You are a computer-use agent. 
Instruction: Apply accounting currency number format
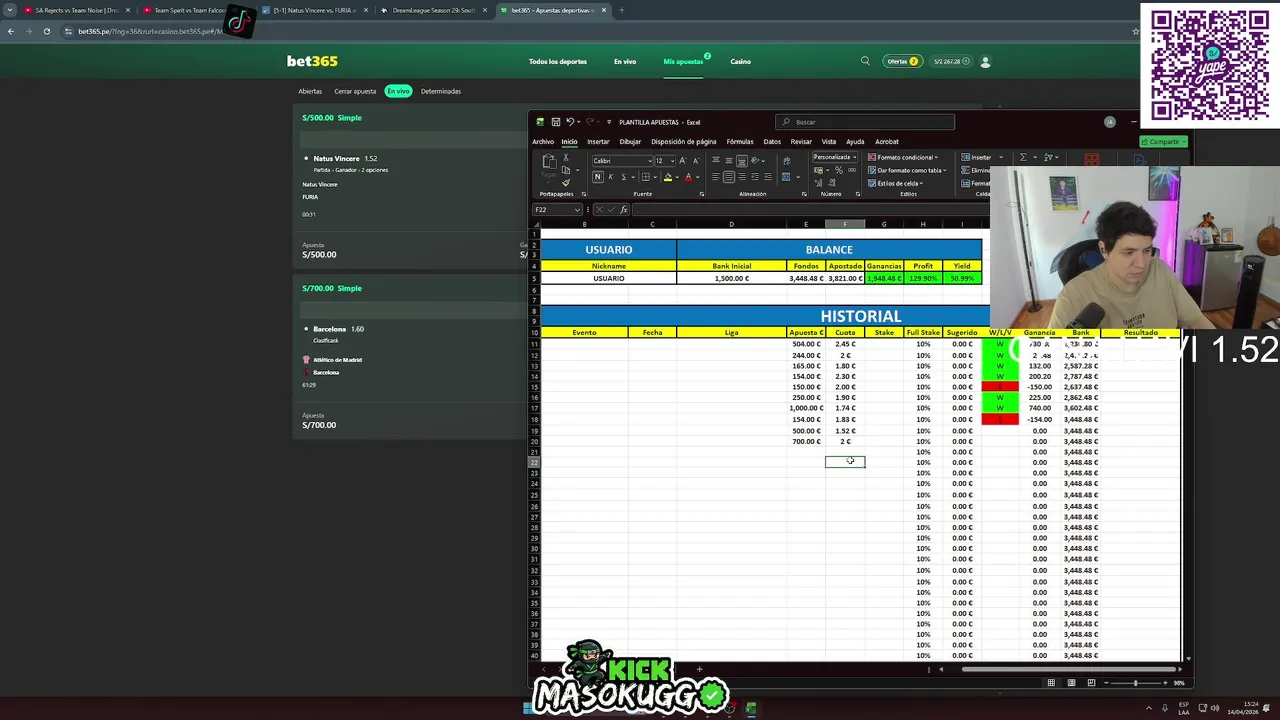(818, 170)
